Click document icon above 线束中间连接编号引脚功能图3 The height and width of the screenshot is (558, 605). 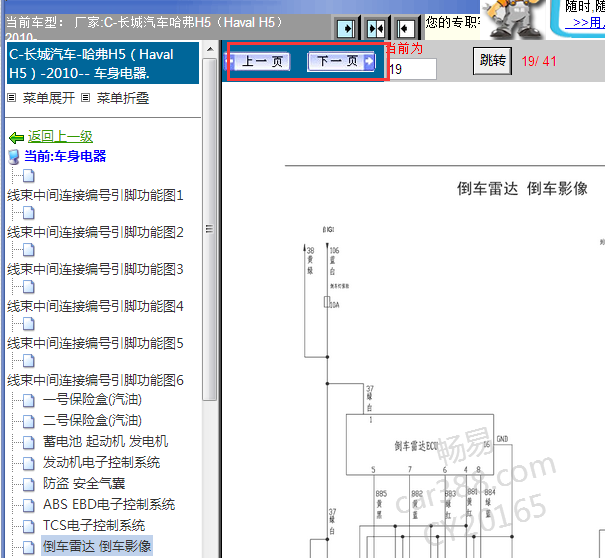[x=29, y=250]
